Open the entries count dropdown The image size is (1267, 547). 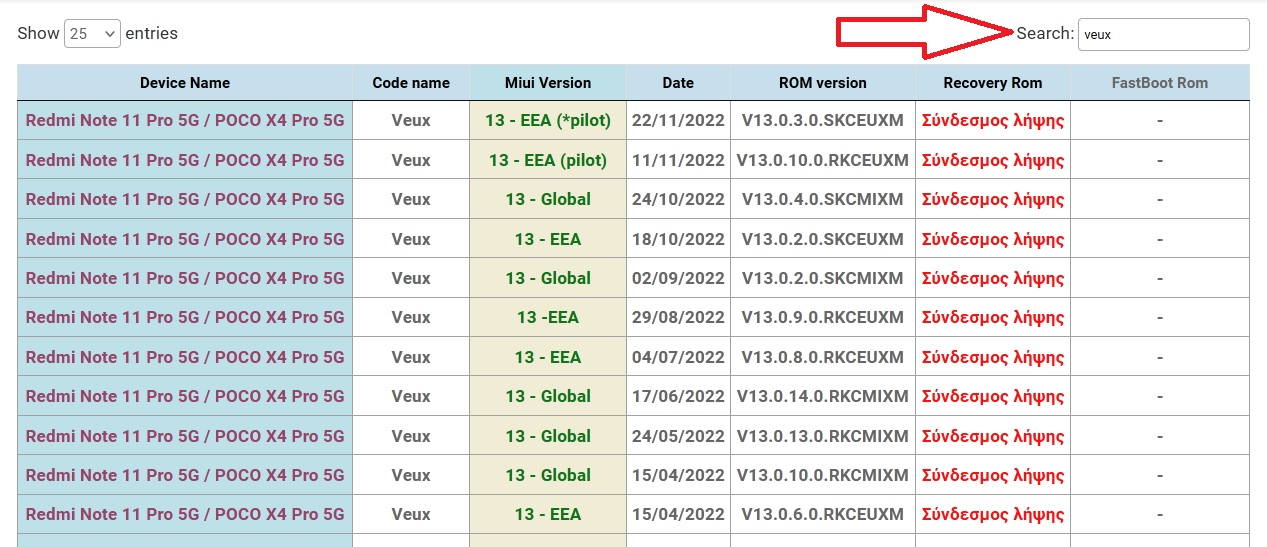(x=92, y=34)
